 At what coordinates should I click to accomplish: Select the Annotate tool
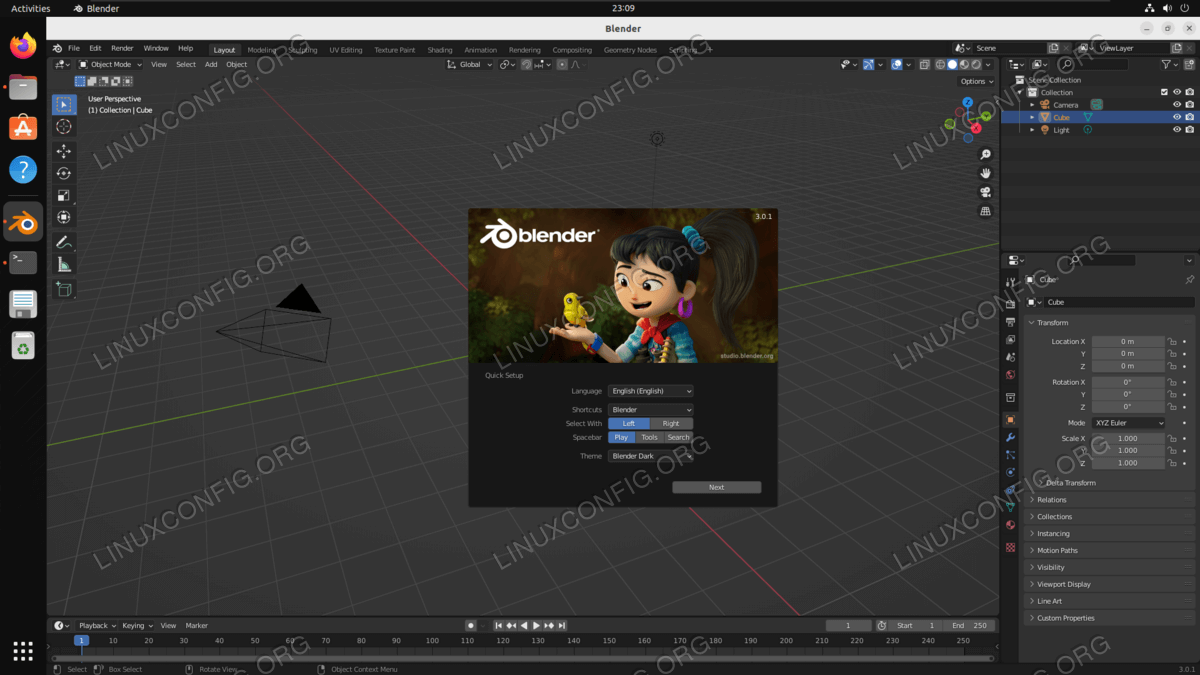(x=64, y=242)
